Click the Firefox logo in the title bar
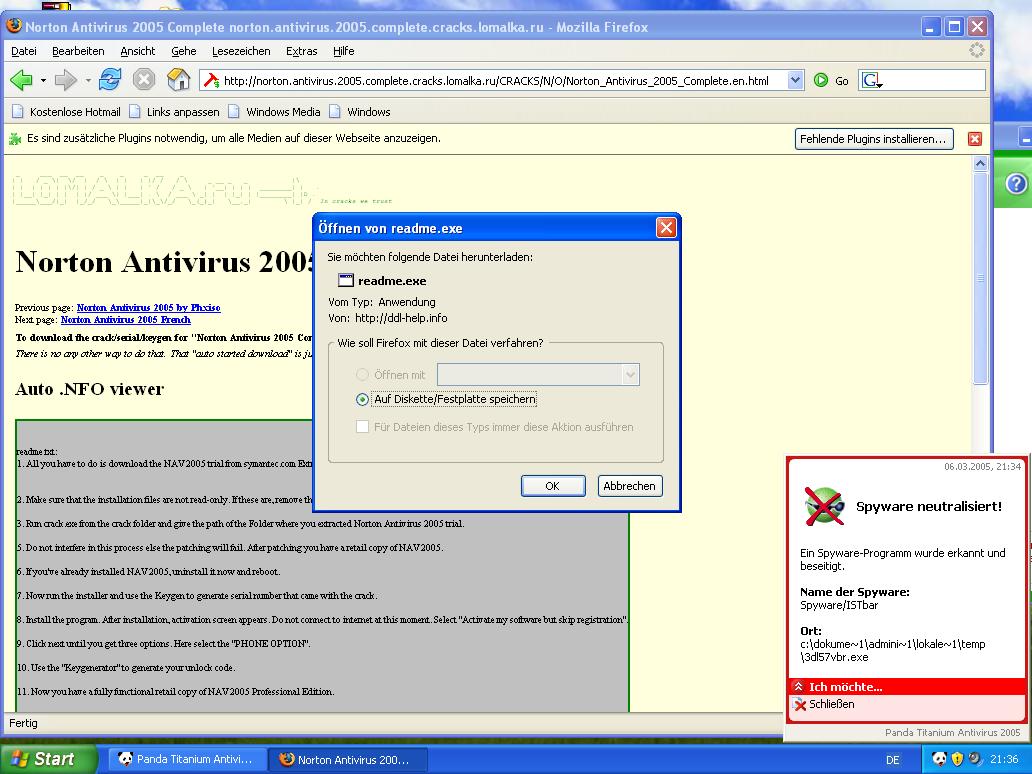 [x=14, y=26]
